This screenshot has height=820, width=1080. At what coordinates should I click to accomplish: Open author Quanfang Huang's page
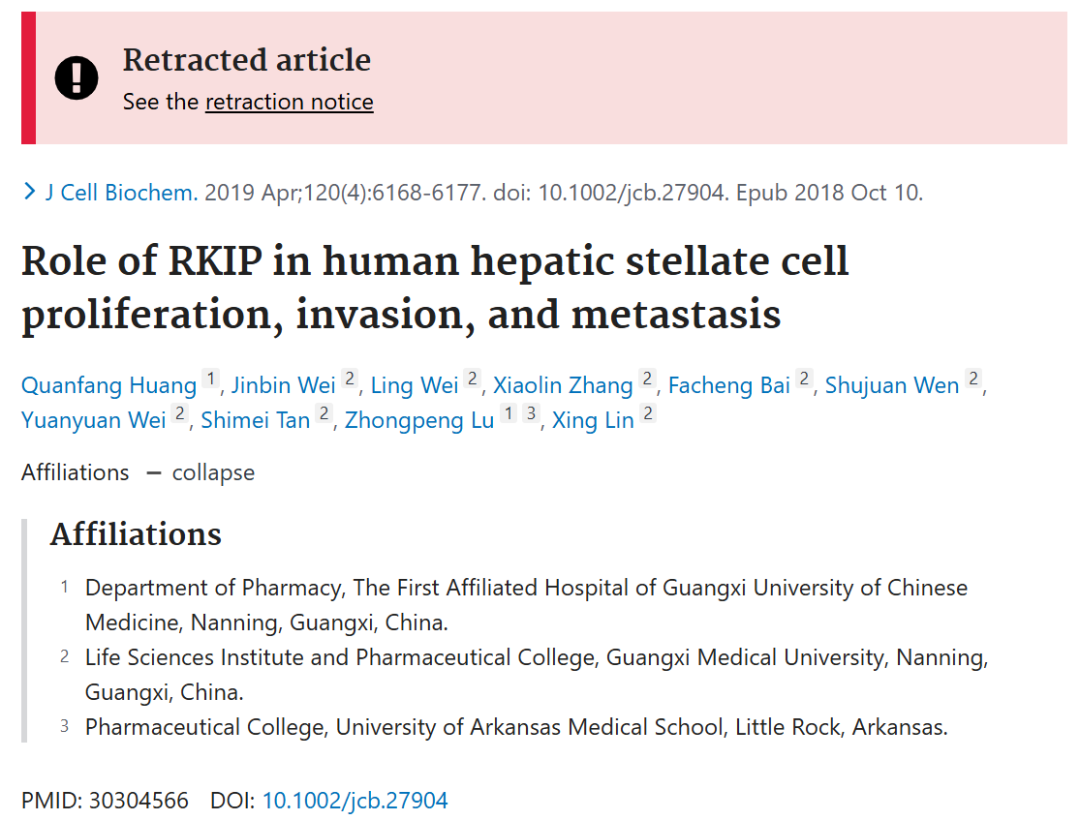coord(109,385)
